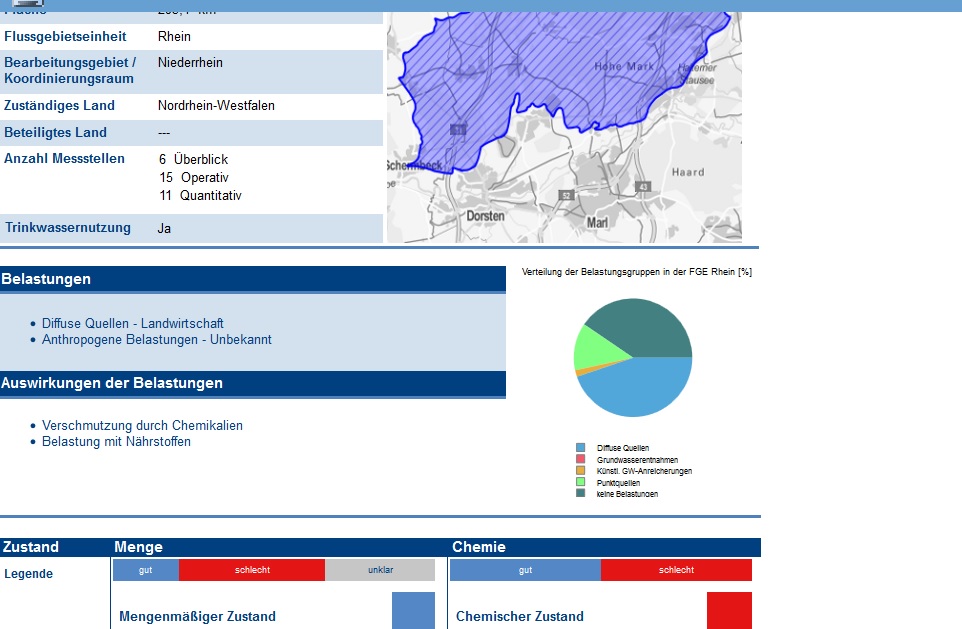The height and width of the screenshot is (629, 962).
Task: Click Künstl. GW-Anreicherungen orange legend square
Action: point(580,470)
